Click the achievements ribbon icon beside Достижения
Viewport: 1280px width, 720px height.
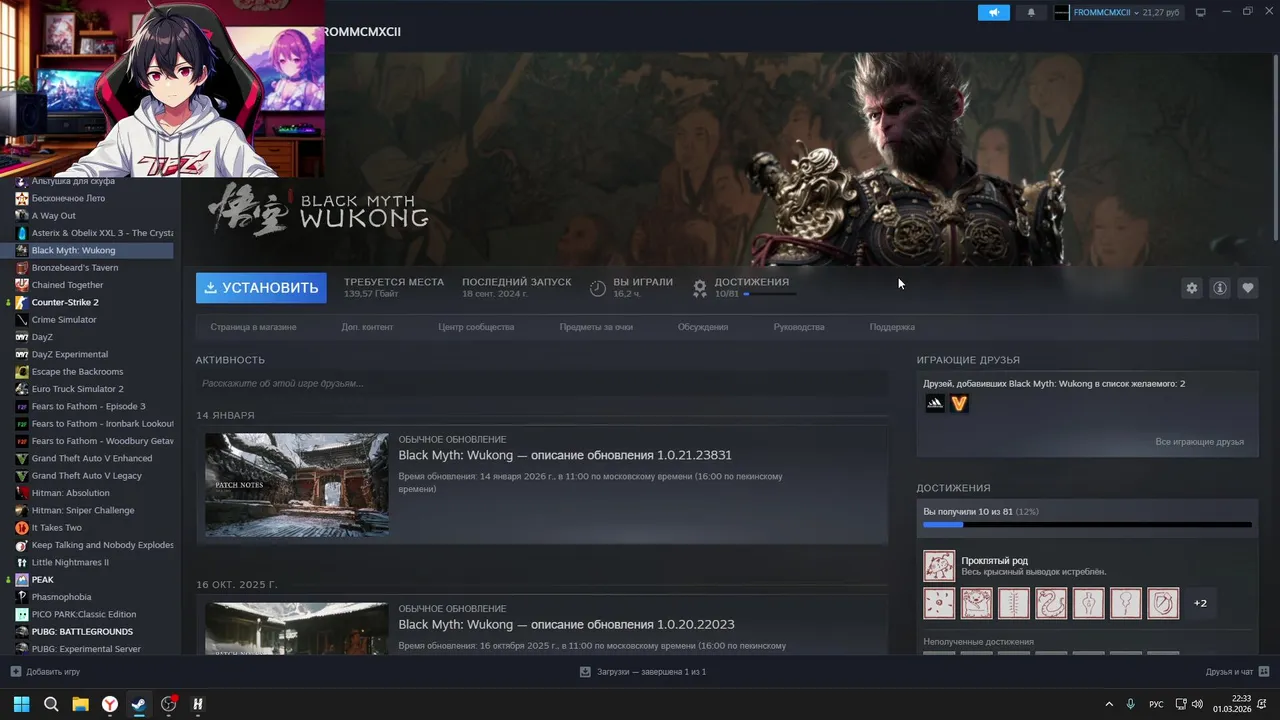click(x=700, y=288)
